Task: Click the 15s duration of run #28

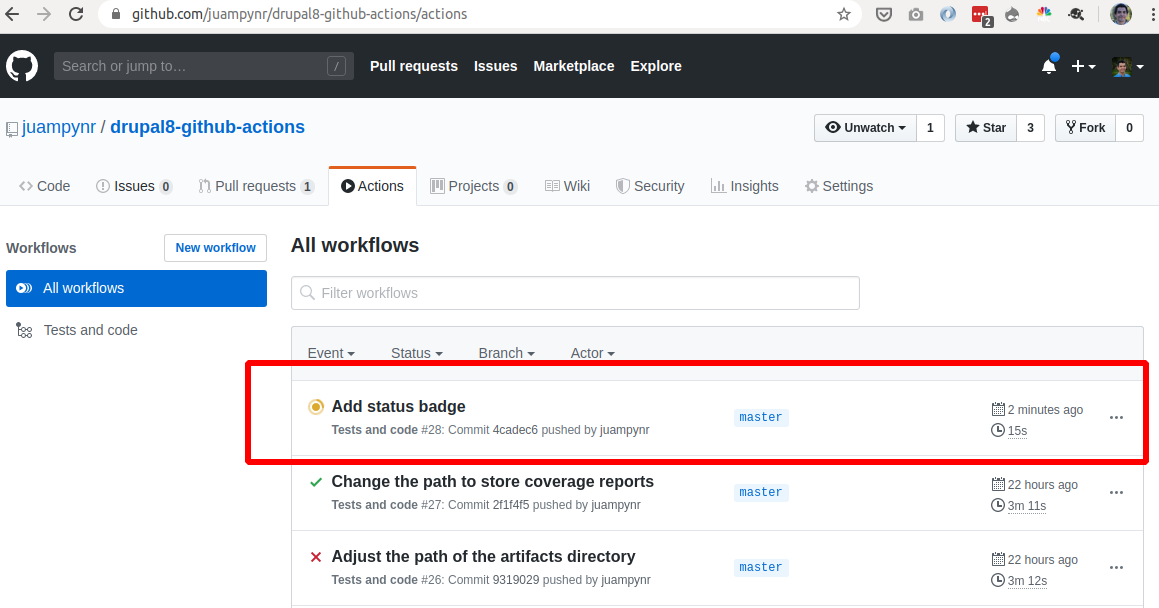Action: pyautogui.click(x=1017, y=431)
